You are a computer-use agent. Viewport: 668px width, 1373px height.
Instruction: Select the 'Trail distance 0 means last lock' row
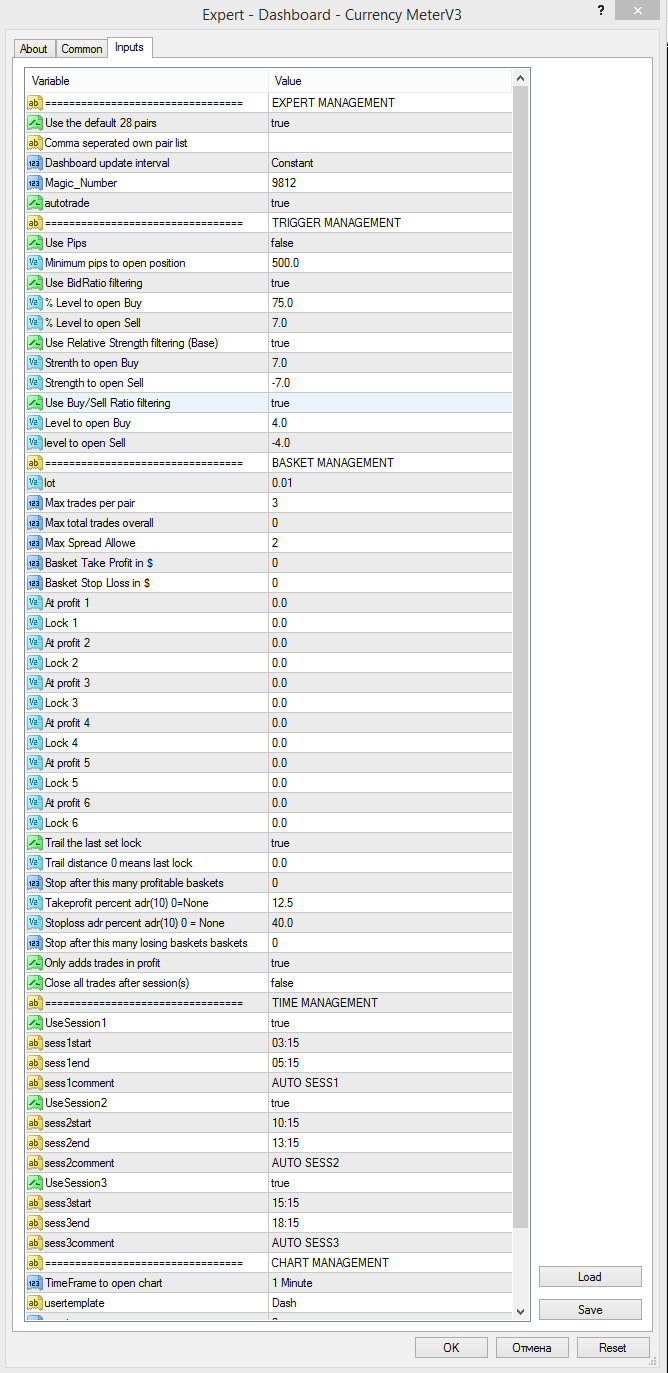(x=268, y=863)
